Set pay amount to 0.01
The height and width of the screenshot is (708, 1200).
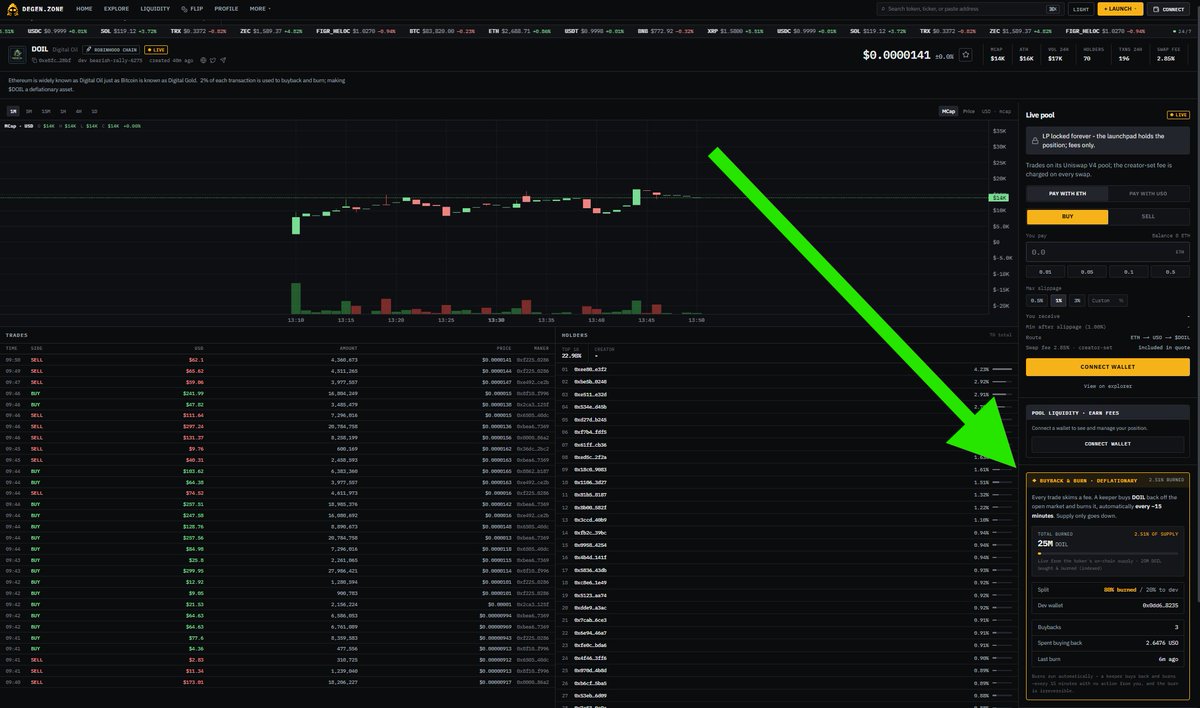pyautogui.click(x=1046, y=271)
